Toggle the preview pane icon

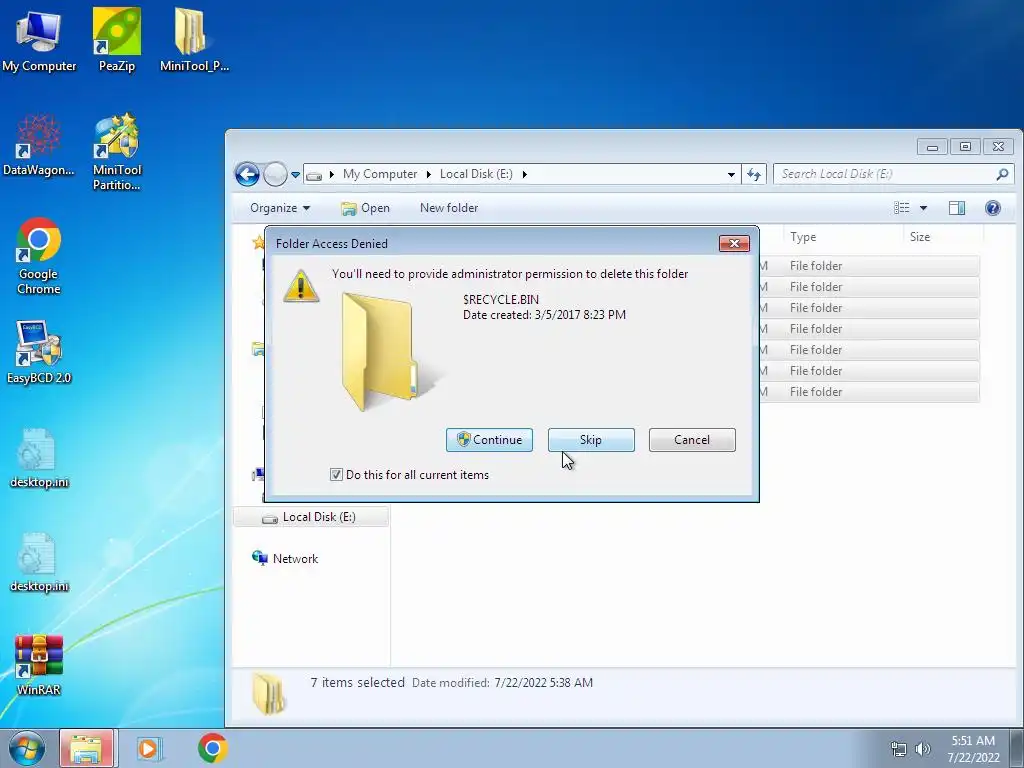click(957, 208)
